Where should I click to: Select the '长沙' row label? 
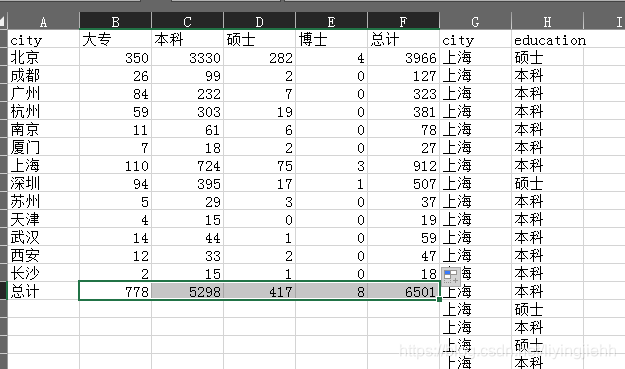coord(43,273)
